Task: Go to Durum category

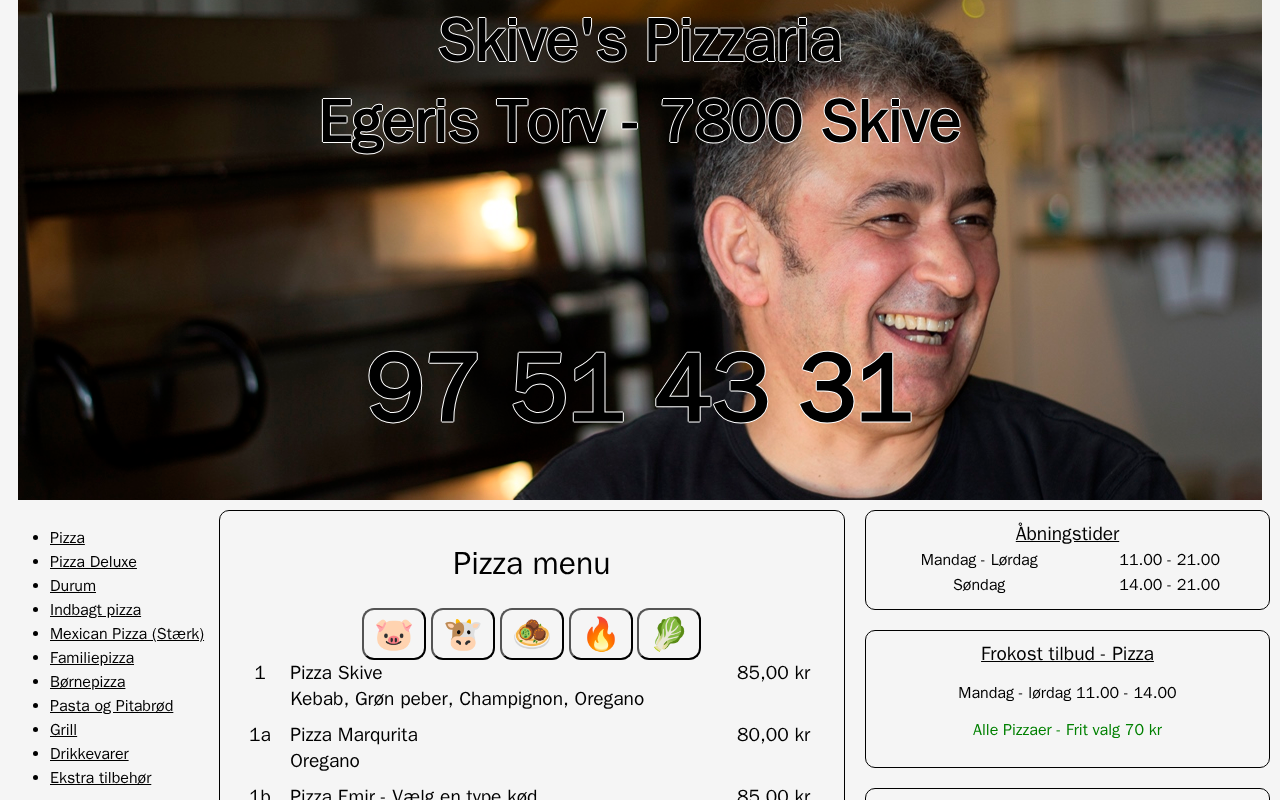Action: (x=73, y=586)
